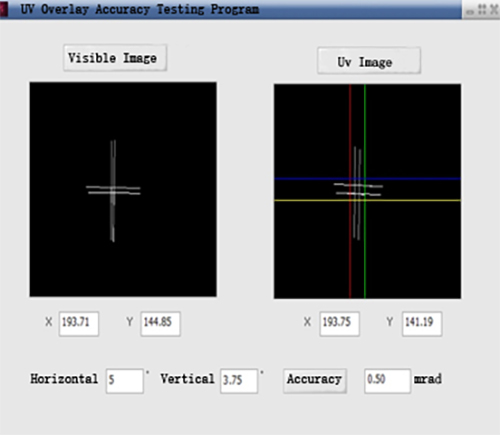
Task: Minimize the testing program window
Action: 470,11
